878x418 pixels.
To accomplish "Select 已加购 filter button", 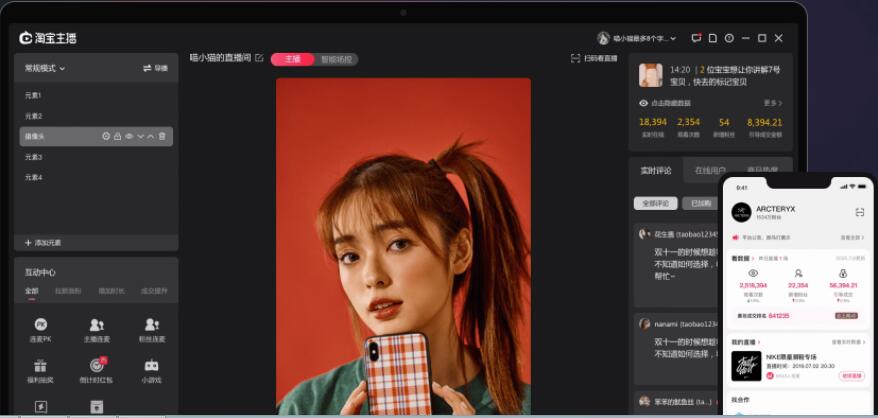I will point(700,203).
